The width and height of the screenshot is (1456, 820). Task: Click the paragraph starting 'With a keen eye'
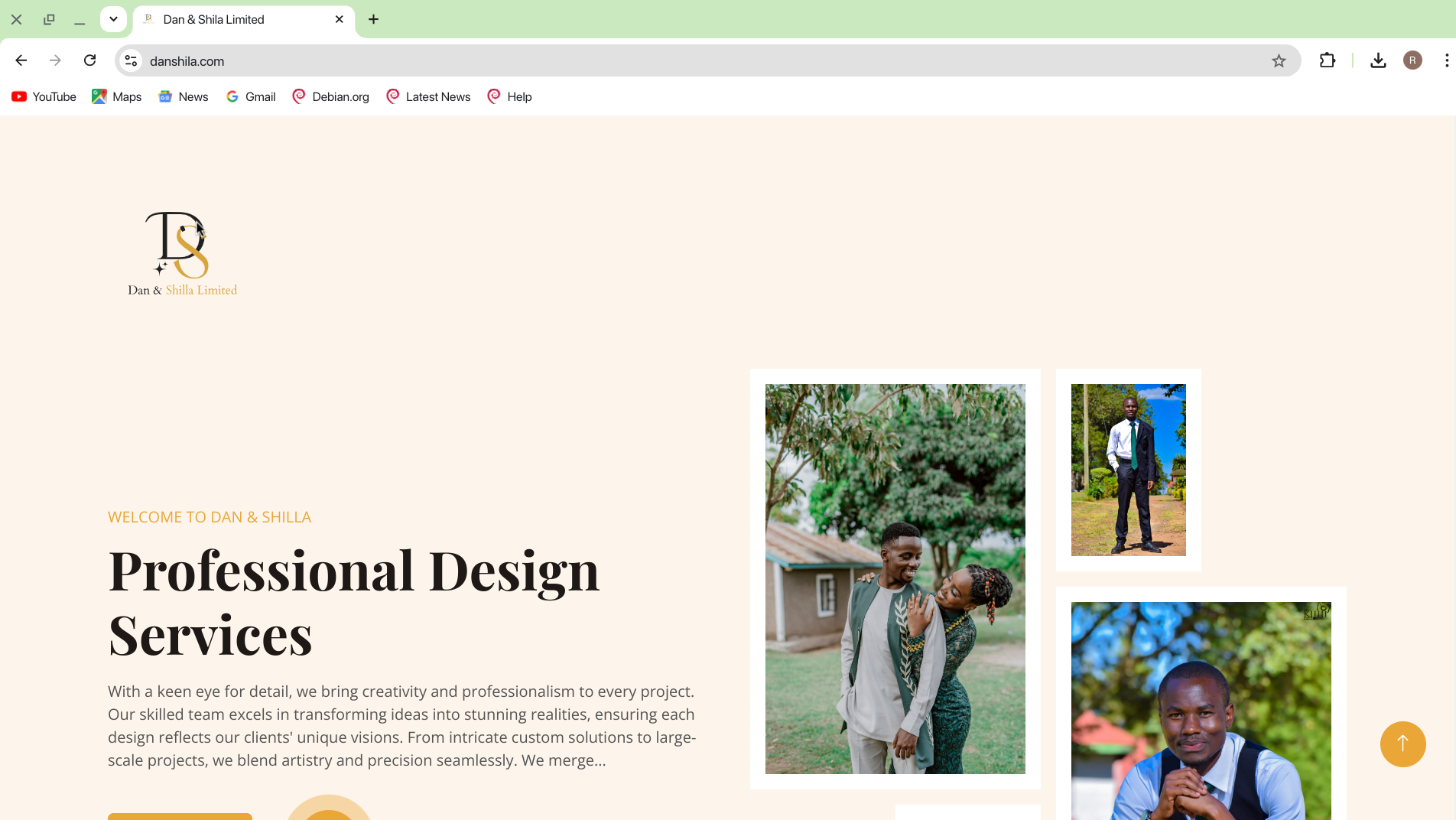pos(402,726)
